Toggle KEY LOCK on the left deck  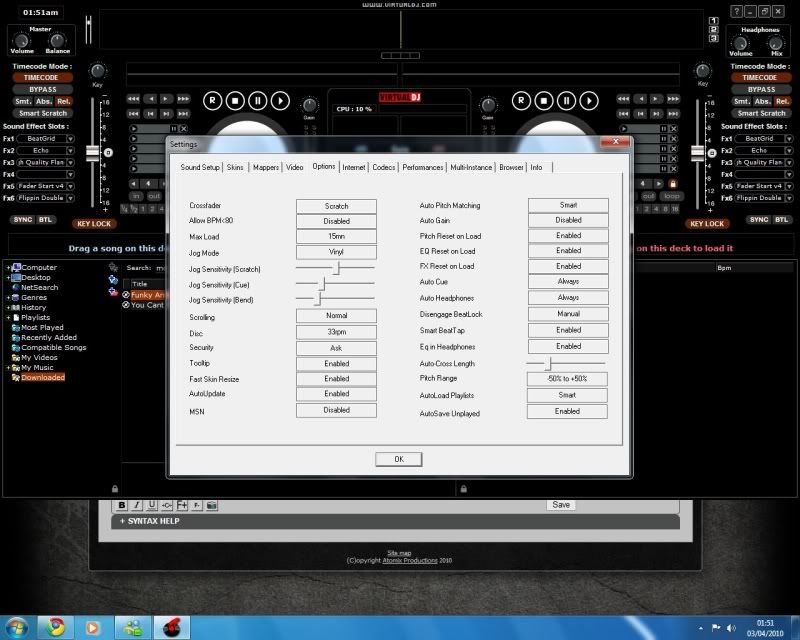94,224
